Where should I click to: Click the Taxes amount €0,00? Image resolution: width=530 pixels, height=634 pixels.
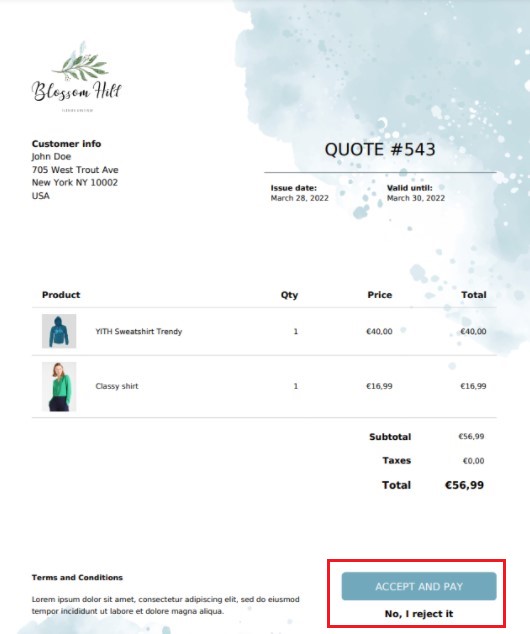pos(473,461)
